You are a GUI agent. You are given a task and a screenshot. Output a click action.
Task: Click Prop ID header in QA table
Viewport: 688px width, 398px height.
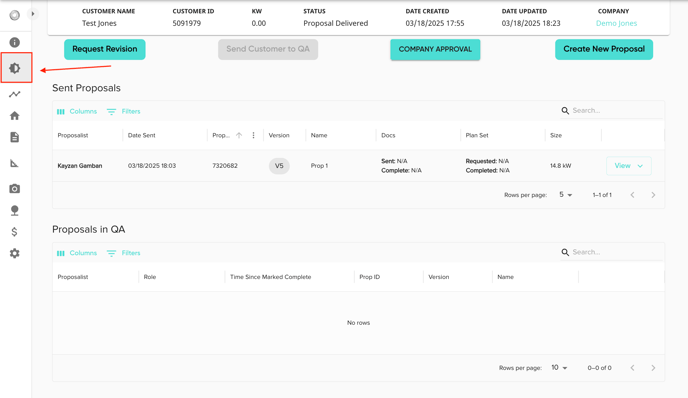pos(369,277)
